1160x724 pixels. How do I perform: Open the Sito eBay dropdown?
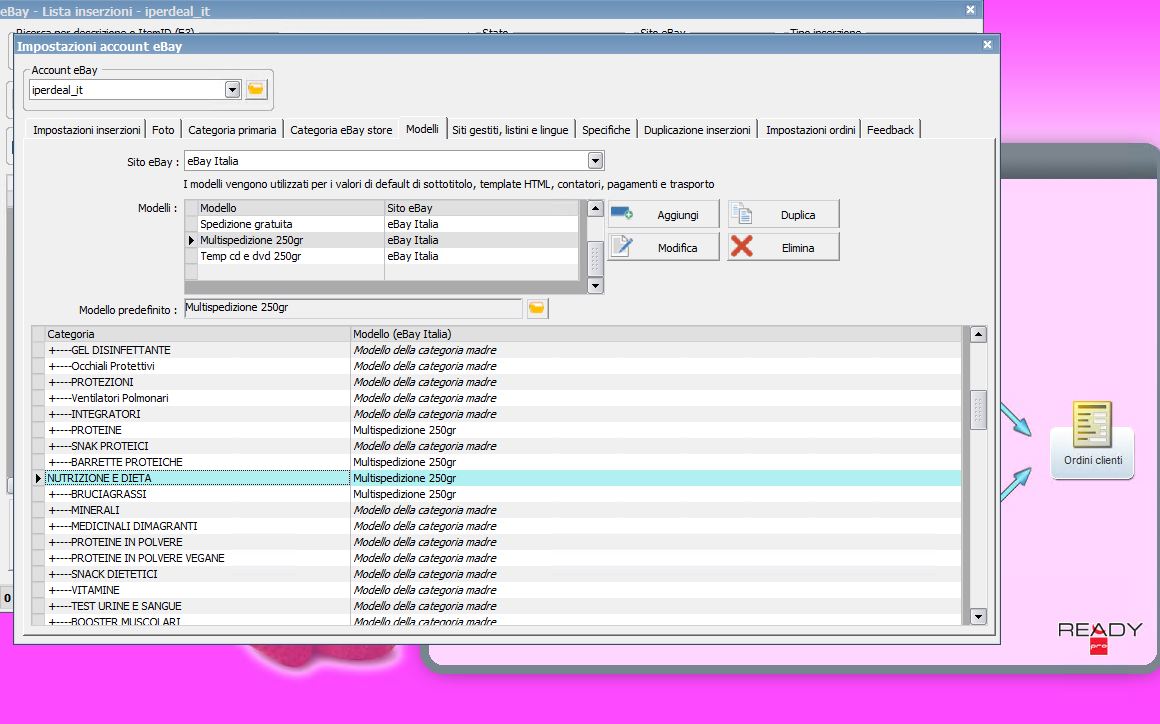(x=596, y=160)
